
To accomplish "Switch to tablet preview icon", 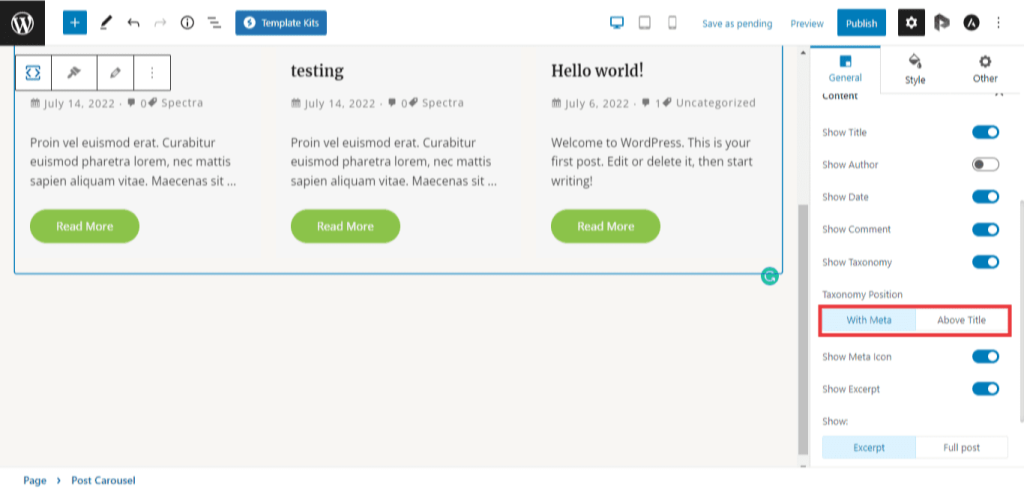I will click(645, 22).
